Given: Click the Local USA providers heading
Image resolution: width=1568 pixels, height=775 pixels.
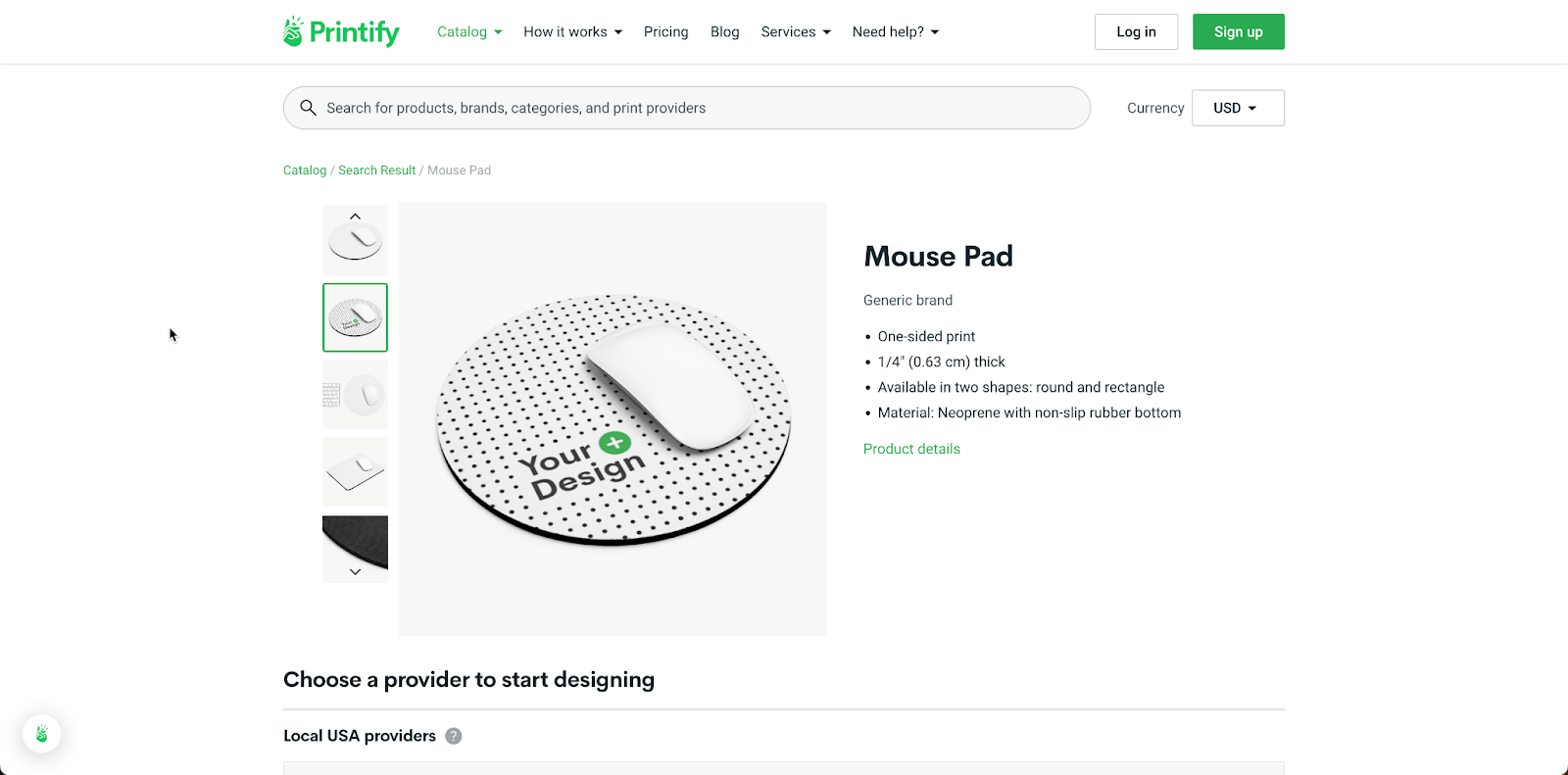Looking at the screenshot, I should point(360,736).
